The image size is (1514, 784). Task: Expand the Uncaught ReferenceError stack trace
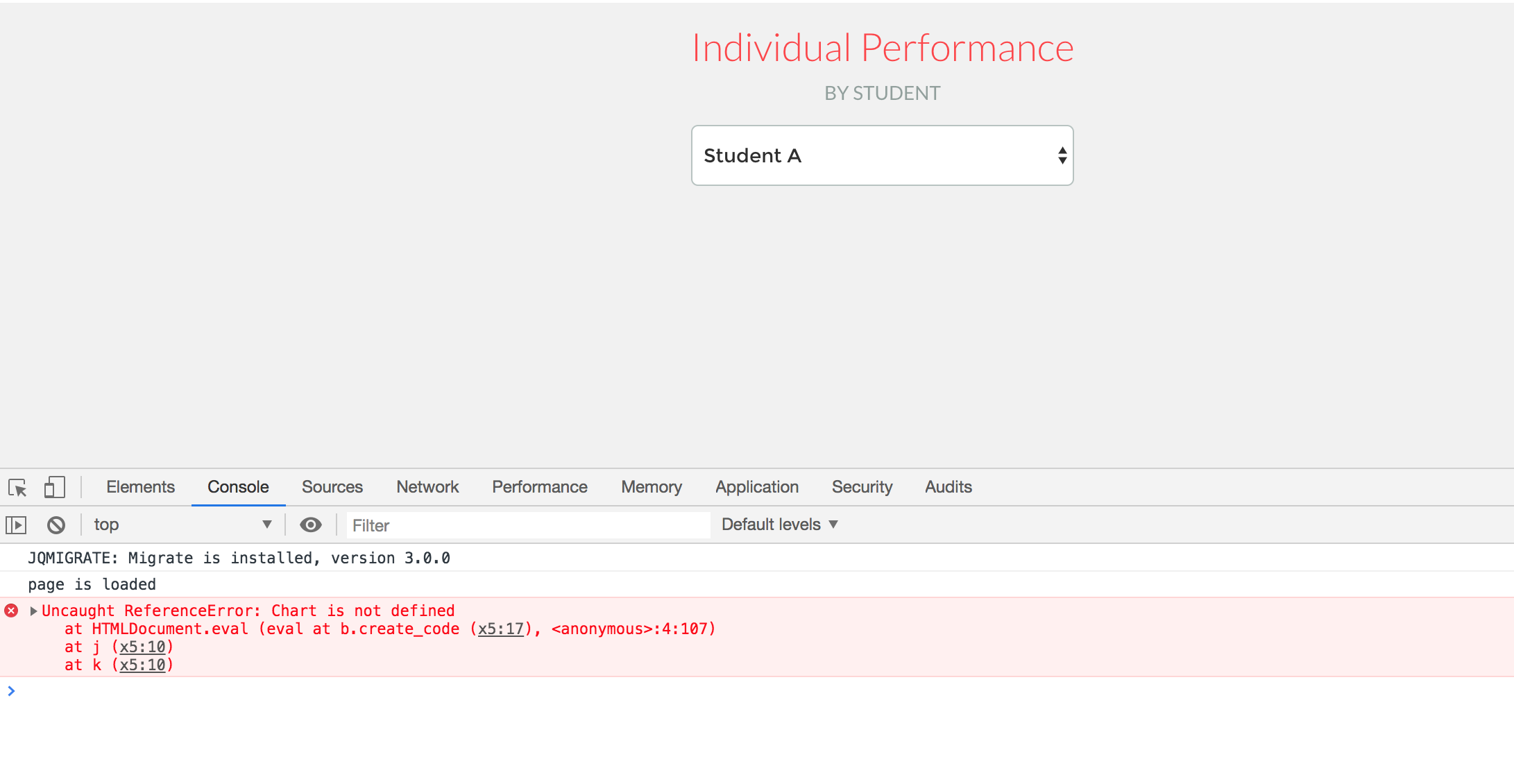coord(33,611)
